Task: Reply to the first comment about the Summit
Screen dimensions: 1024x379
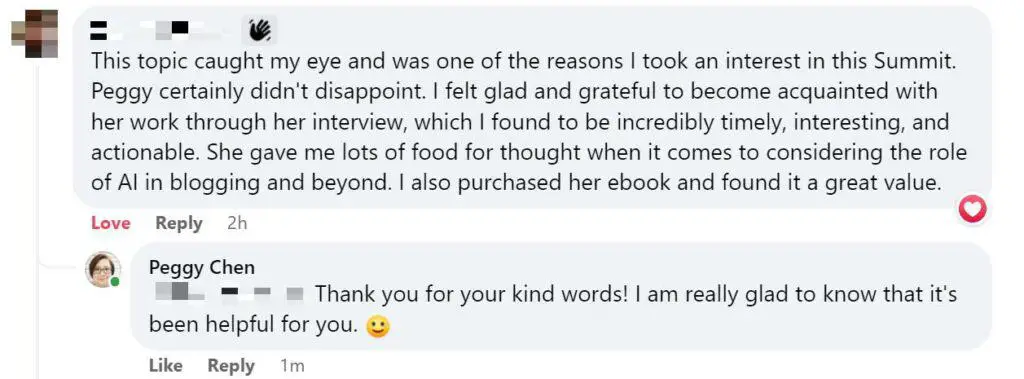Action: [x=179, y=223]
